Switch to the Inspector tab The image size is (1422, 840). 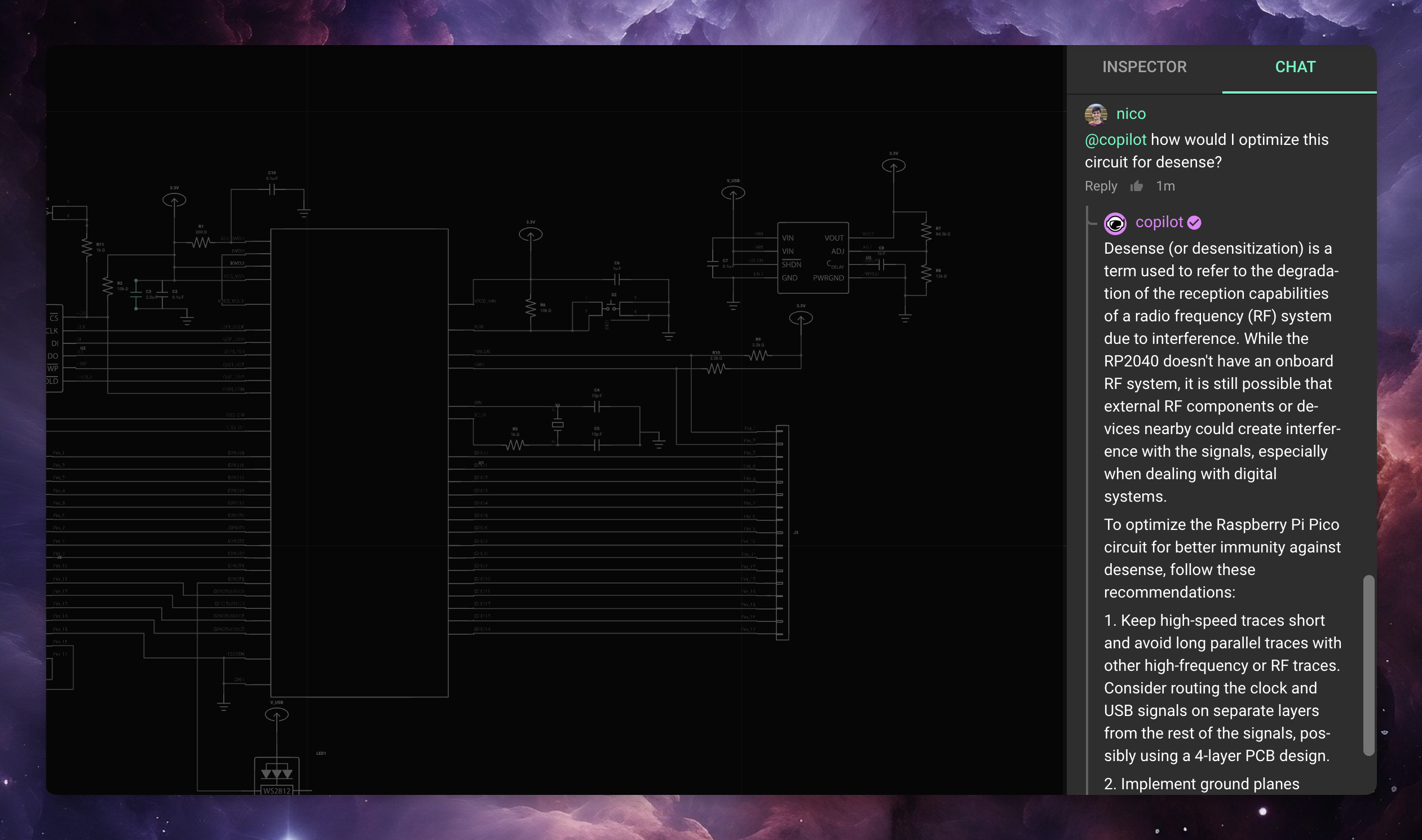click(1144, 67)
